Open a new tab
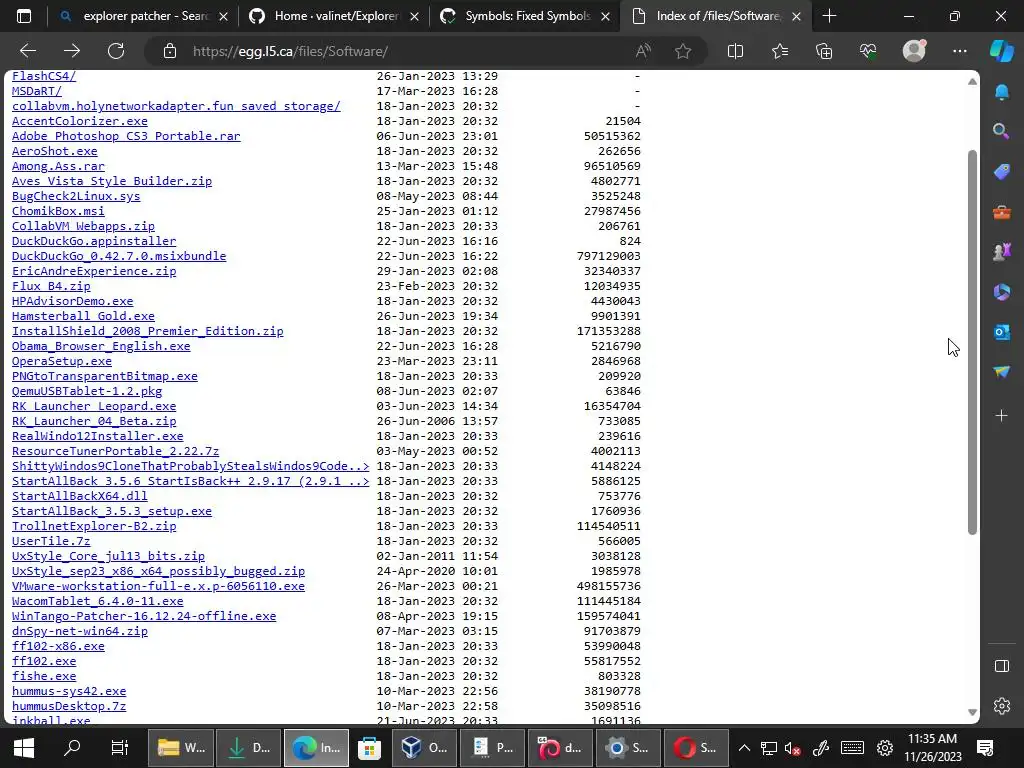Viewport: 1024px width, 768px height. click(829, 16)
